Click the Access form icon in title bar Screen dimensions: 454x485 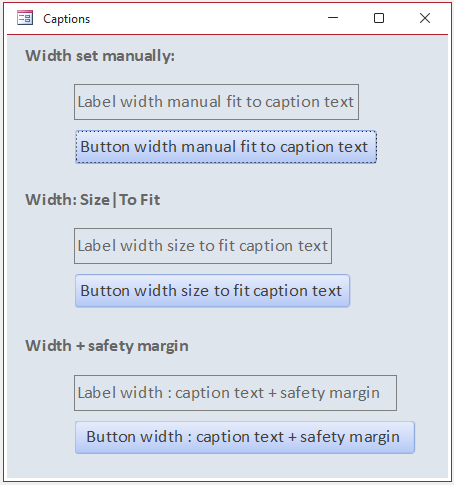tap(25, 18)
